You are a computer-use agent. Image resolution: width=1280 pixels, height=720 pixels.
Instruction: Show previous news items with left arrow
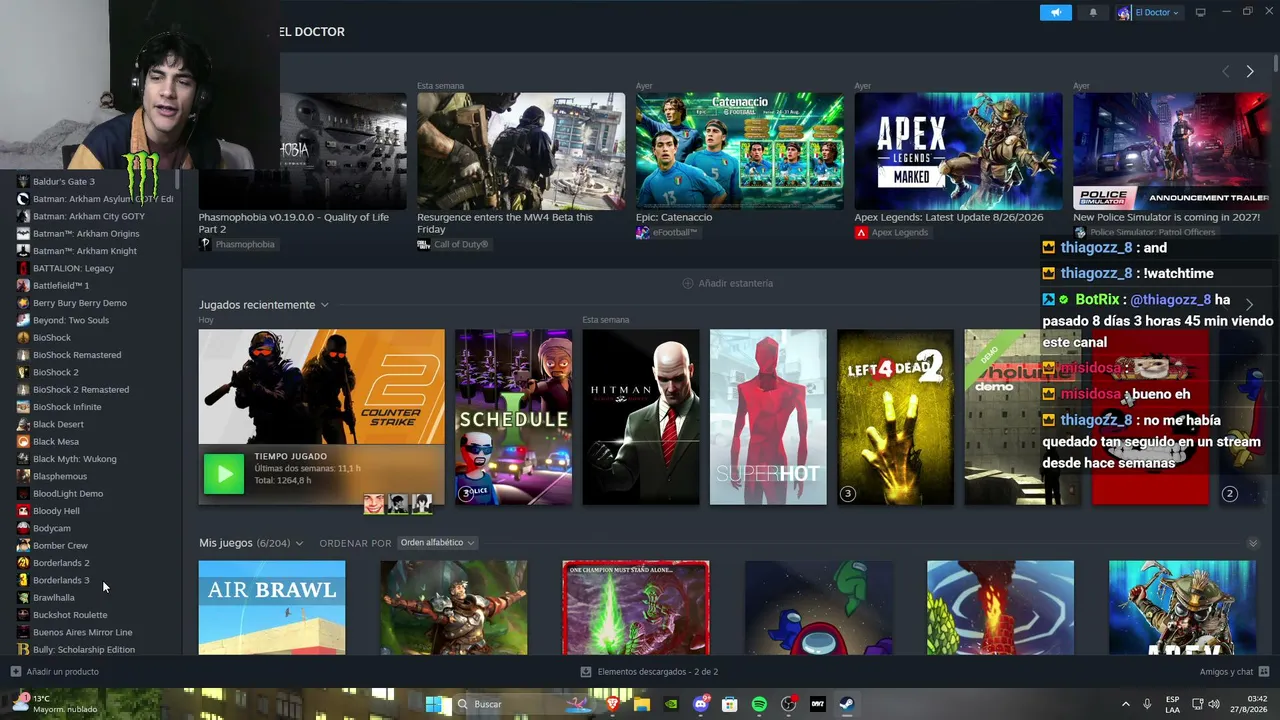[x=1226, y=71]
